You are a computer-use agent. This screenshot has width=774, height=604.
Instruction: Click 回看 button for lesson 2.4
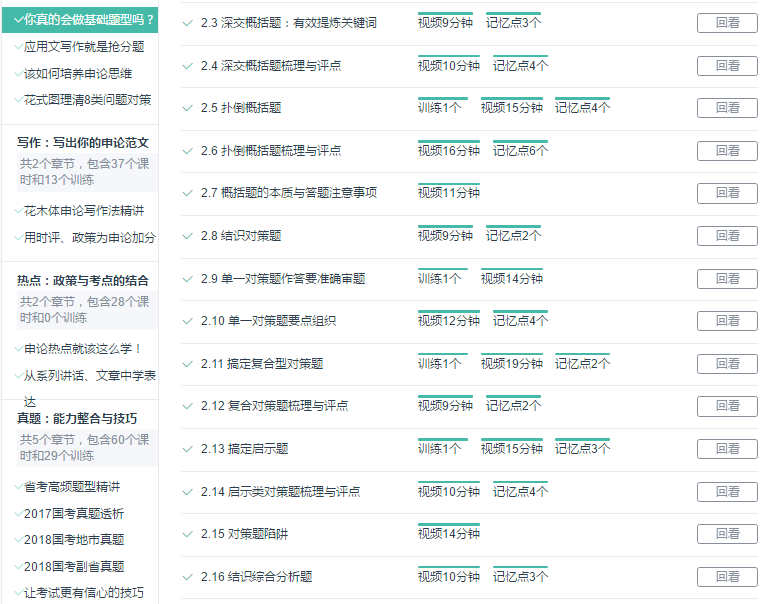pyautogui.click(x=727, y=66)
